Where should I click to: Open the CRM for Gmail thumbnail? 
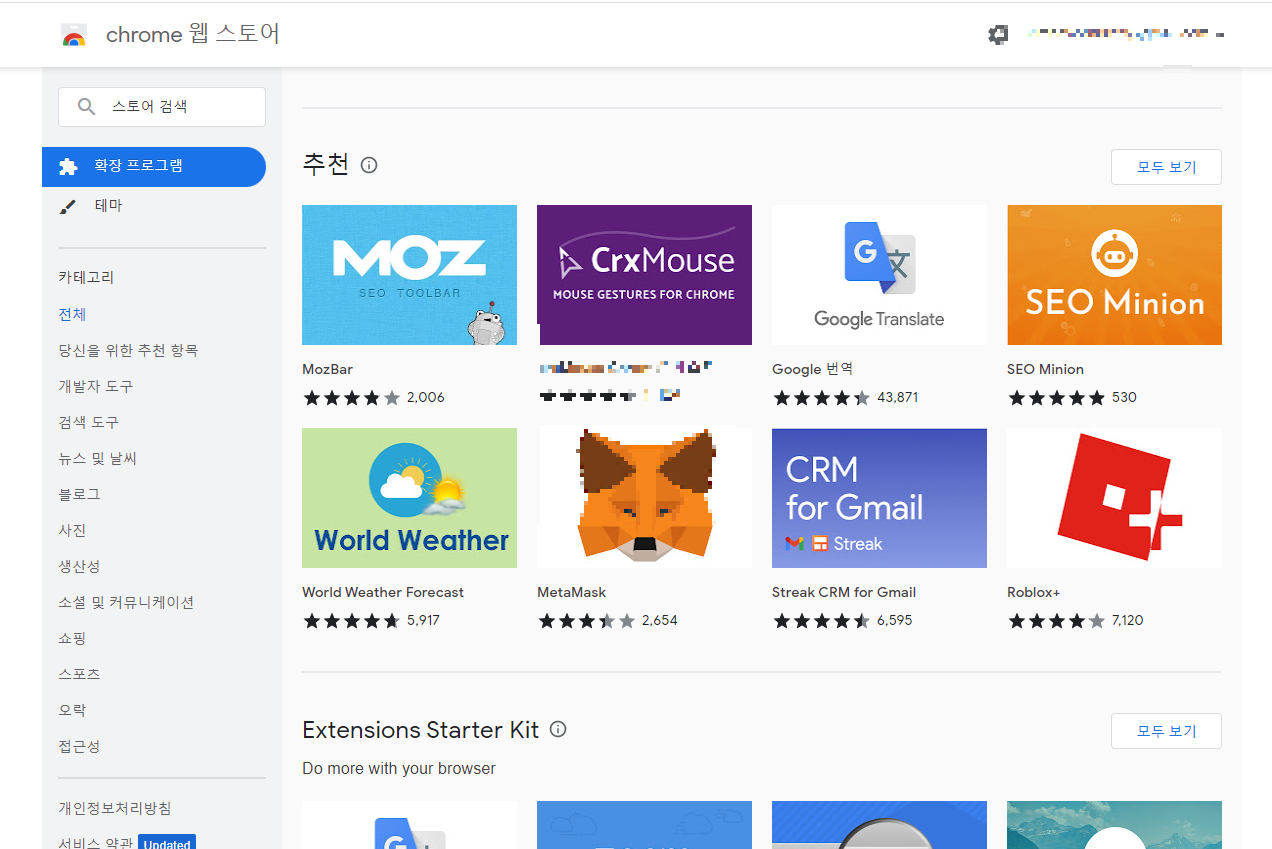click(879, 498)
